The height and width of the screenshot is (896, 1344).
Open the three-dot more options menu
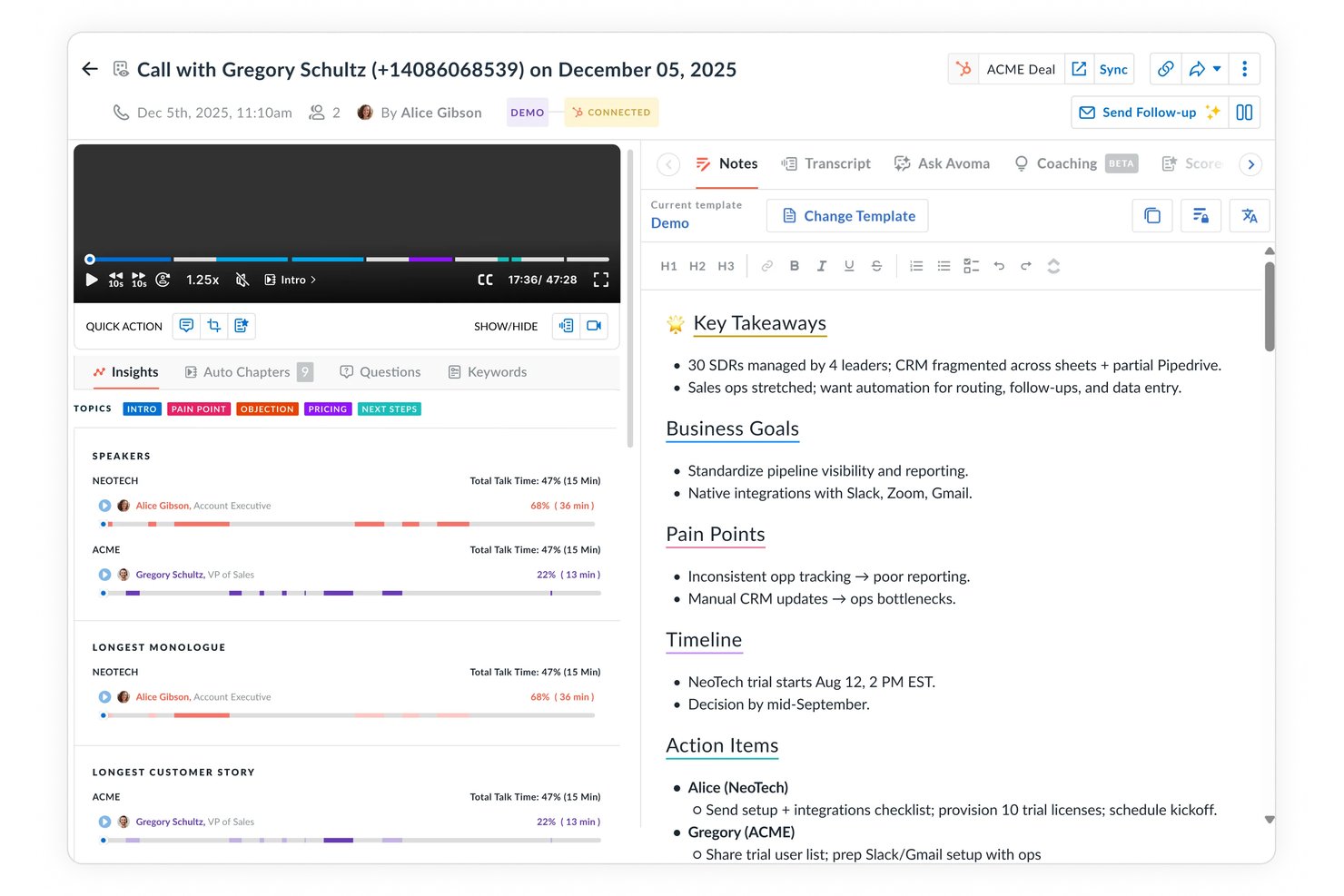1244,69
